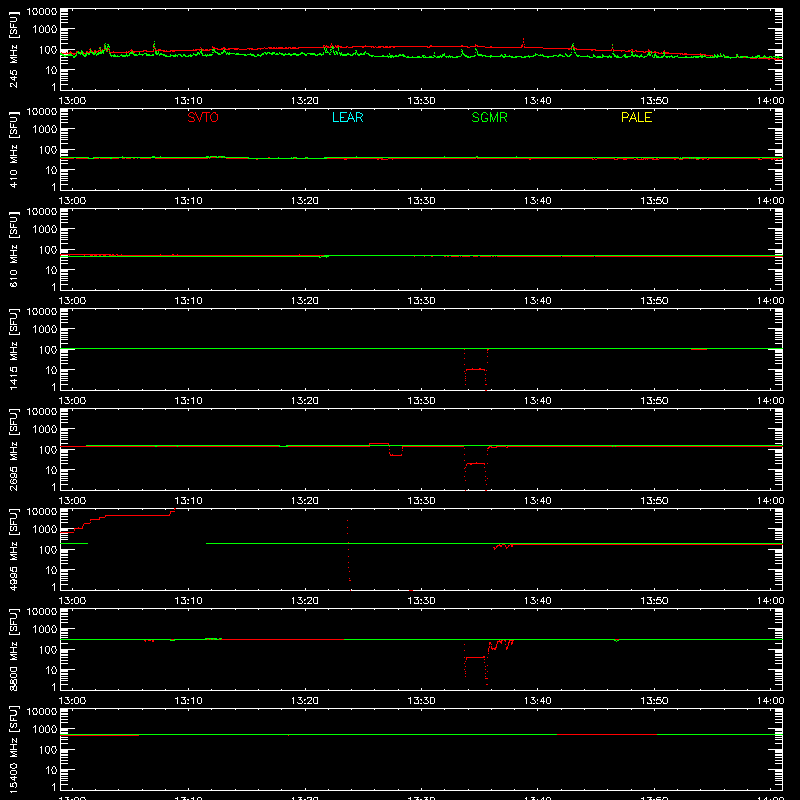
Task: Click 14:00 label under the 245 MHz panel
Action: (x=770, y=101)
